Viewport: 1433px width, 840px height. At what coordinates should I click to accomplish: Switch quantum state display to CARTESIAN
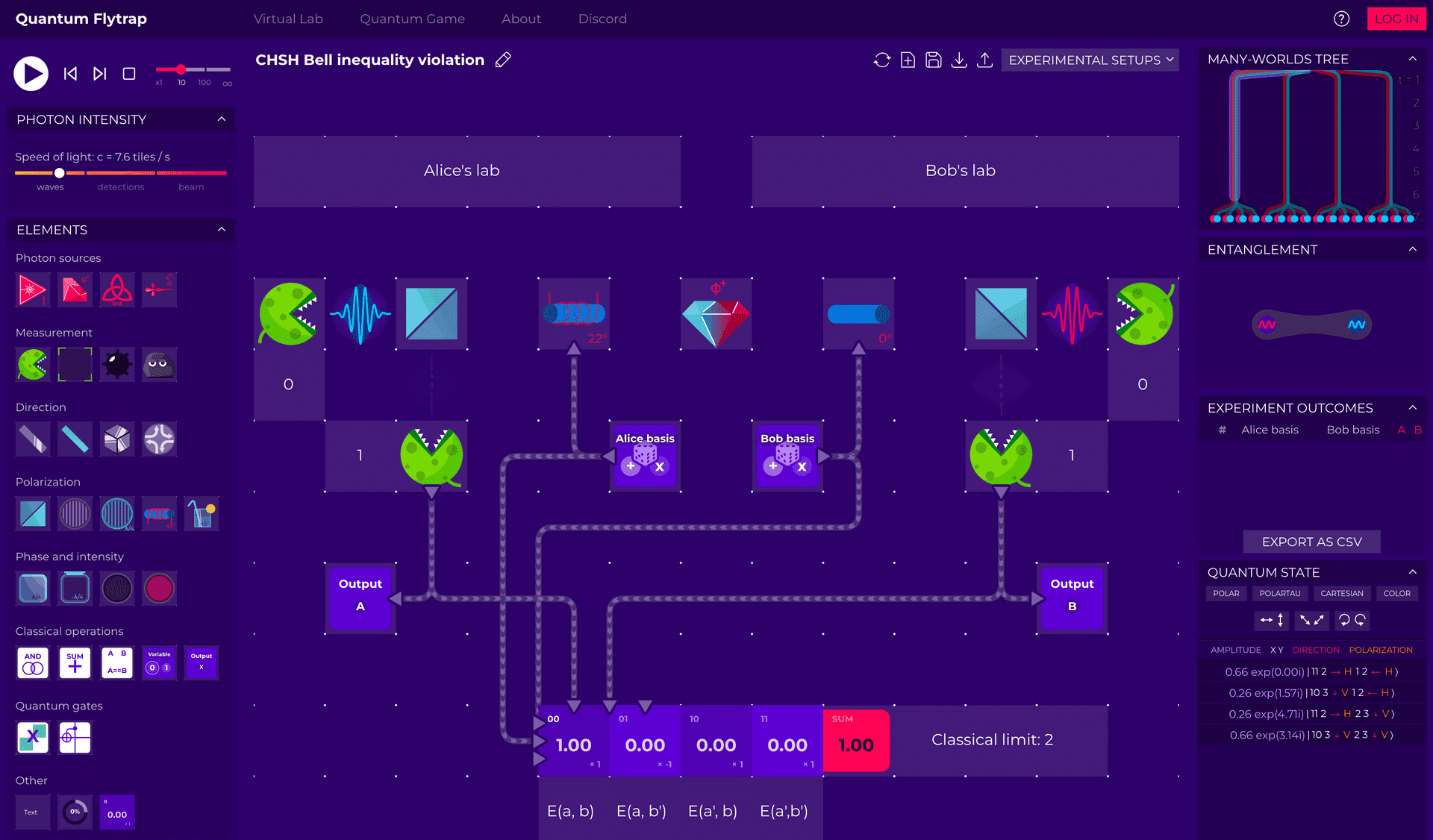(x=1342, y=593)
